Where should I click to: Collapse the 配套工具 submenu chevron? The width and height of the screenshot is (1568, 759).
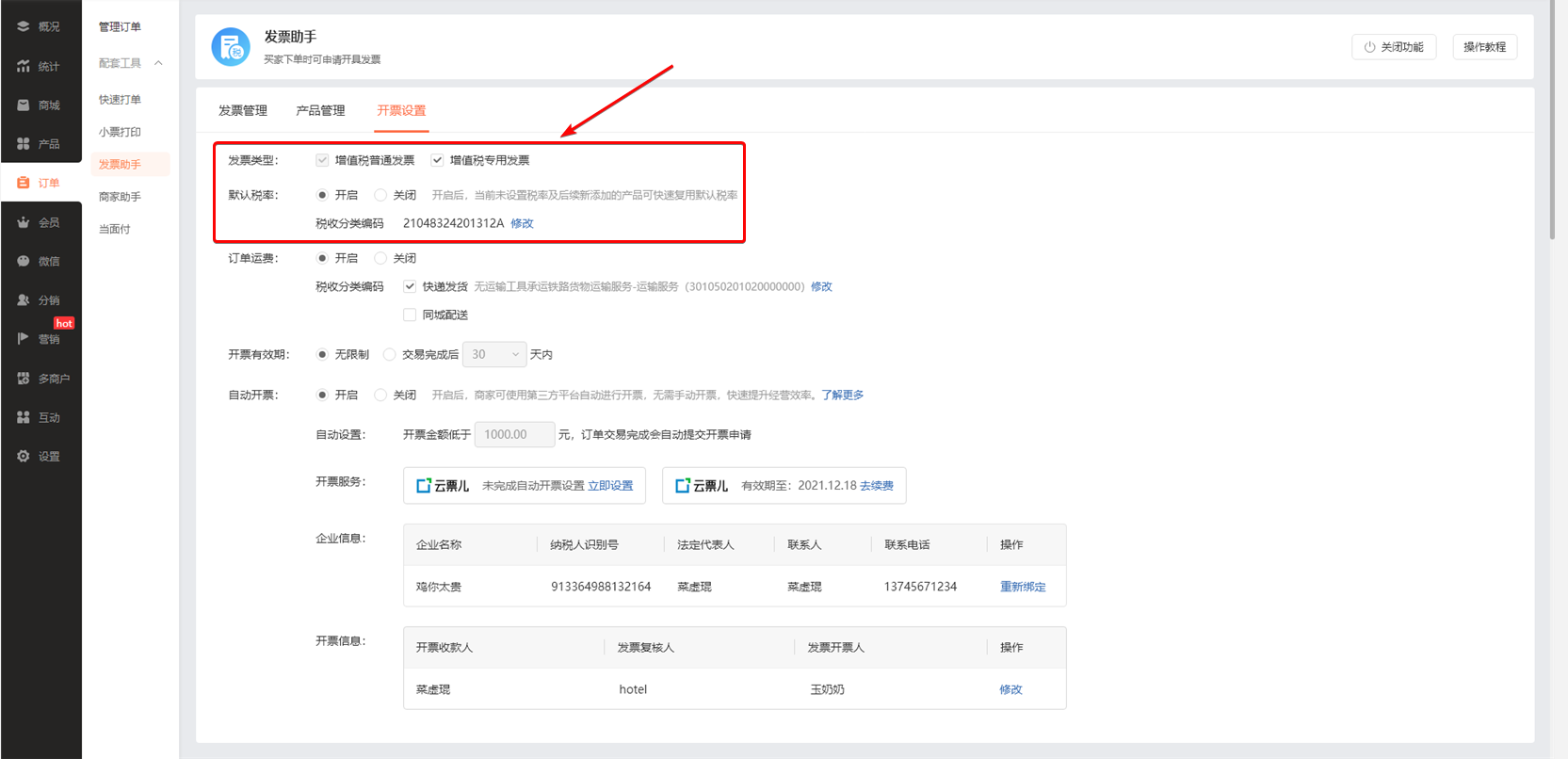(158, 63)
